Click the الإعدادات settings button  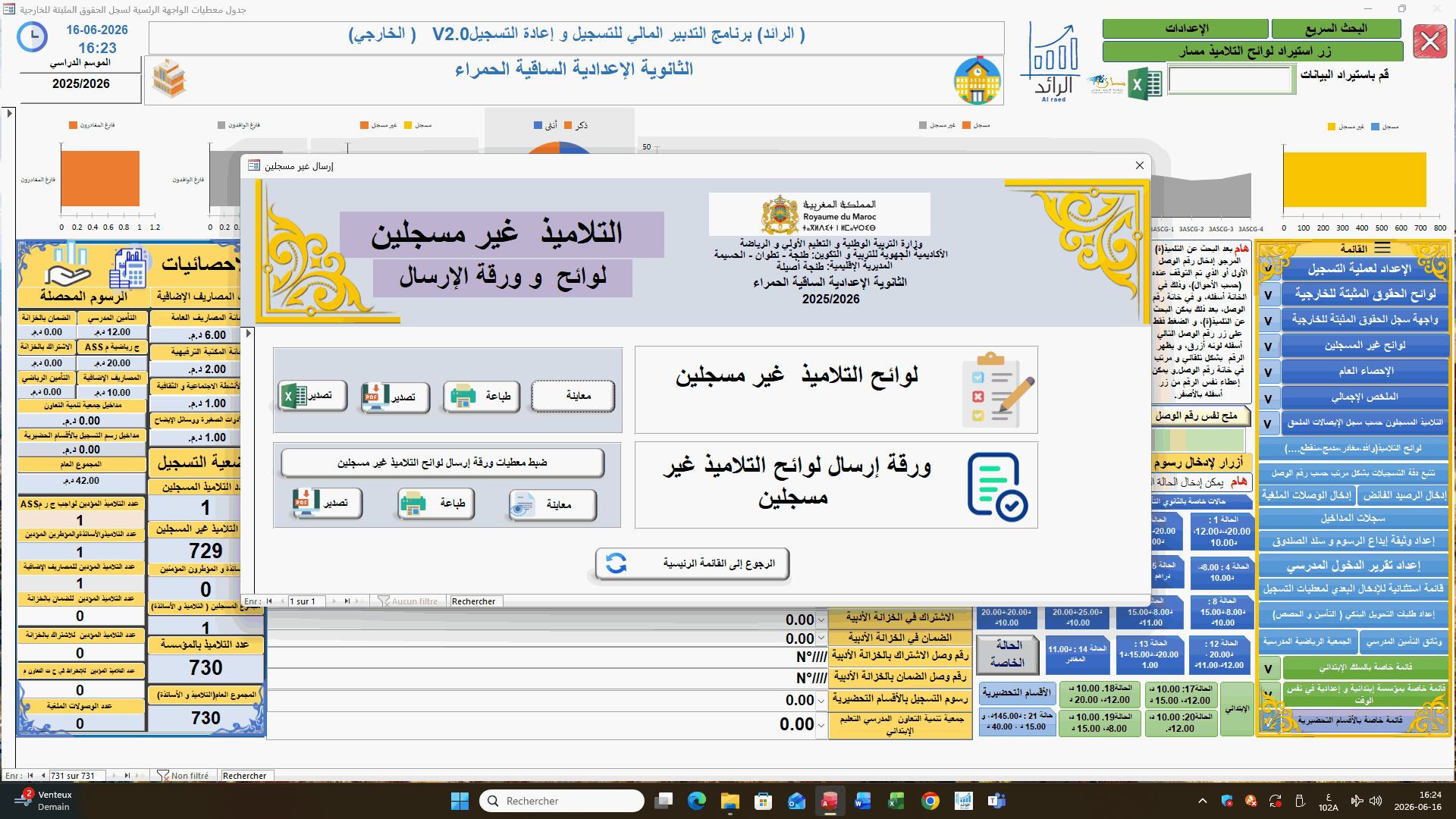pyautogui.click(x=1185, y=29)
